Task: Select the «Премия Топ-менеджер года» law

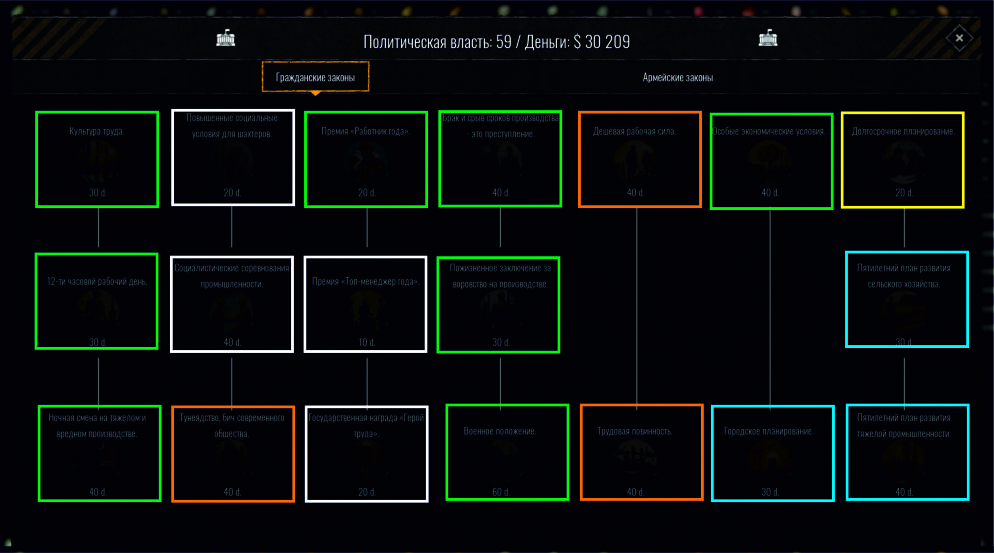Action: tap(366, 305)
